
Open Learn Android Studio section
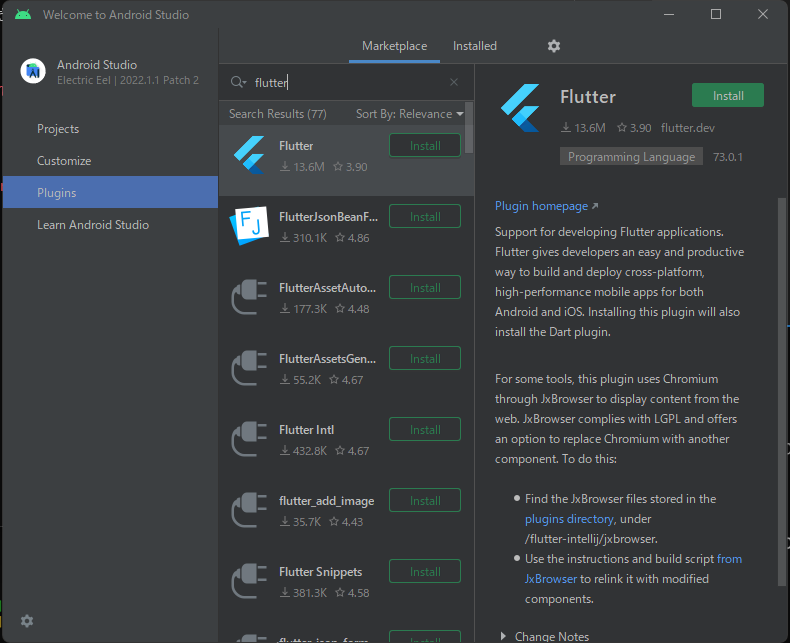(93, 225)
